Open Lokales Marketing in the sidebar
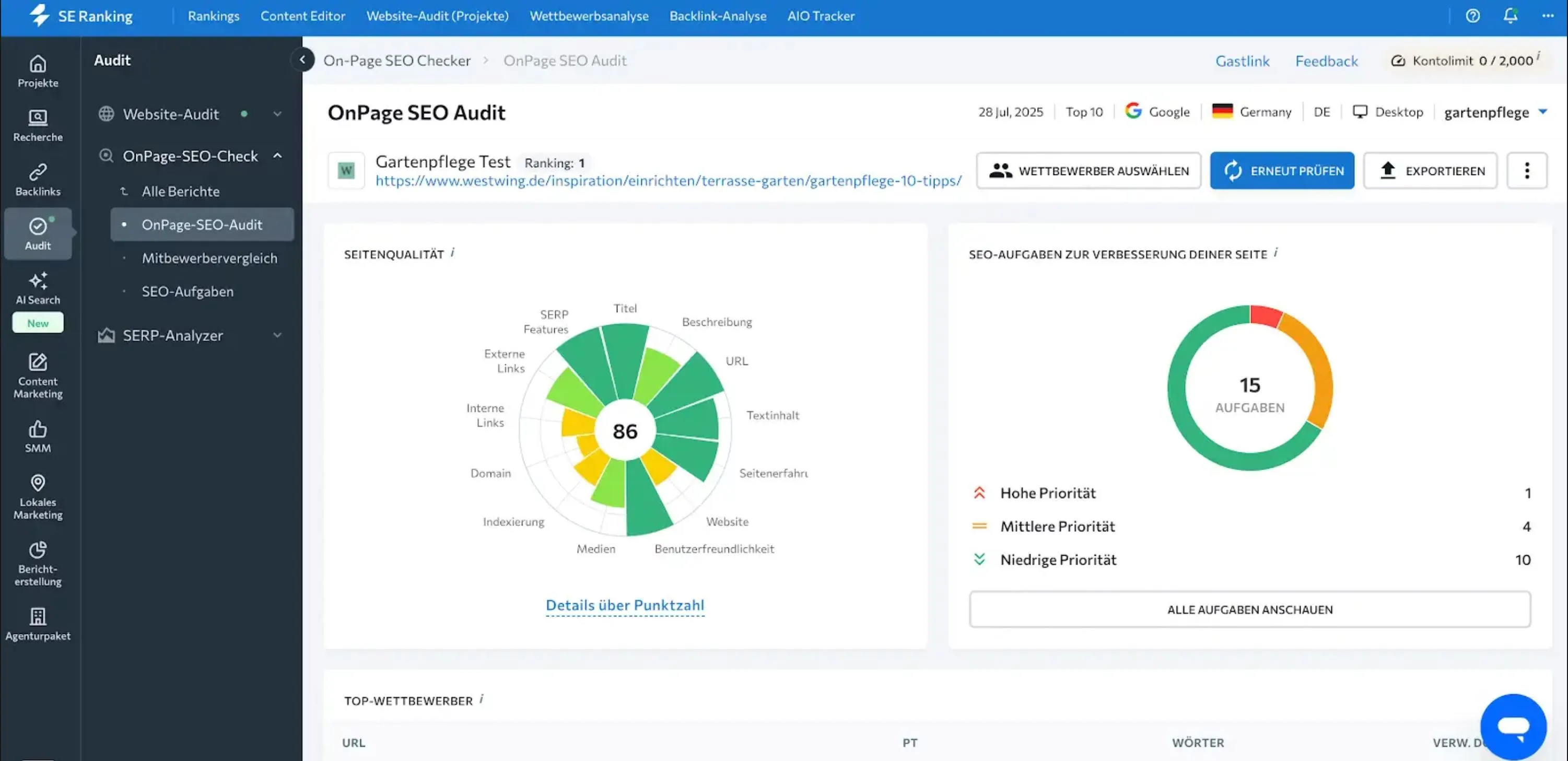Image resolution: width=1568 pixels, height=761 pixels. 38,497
